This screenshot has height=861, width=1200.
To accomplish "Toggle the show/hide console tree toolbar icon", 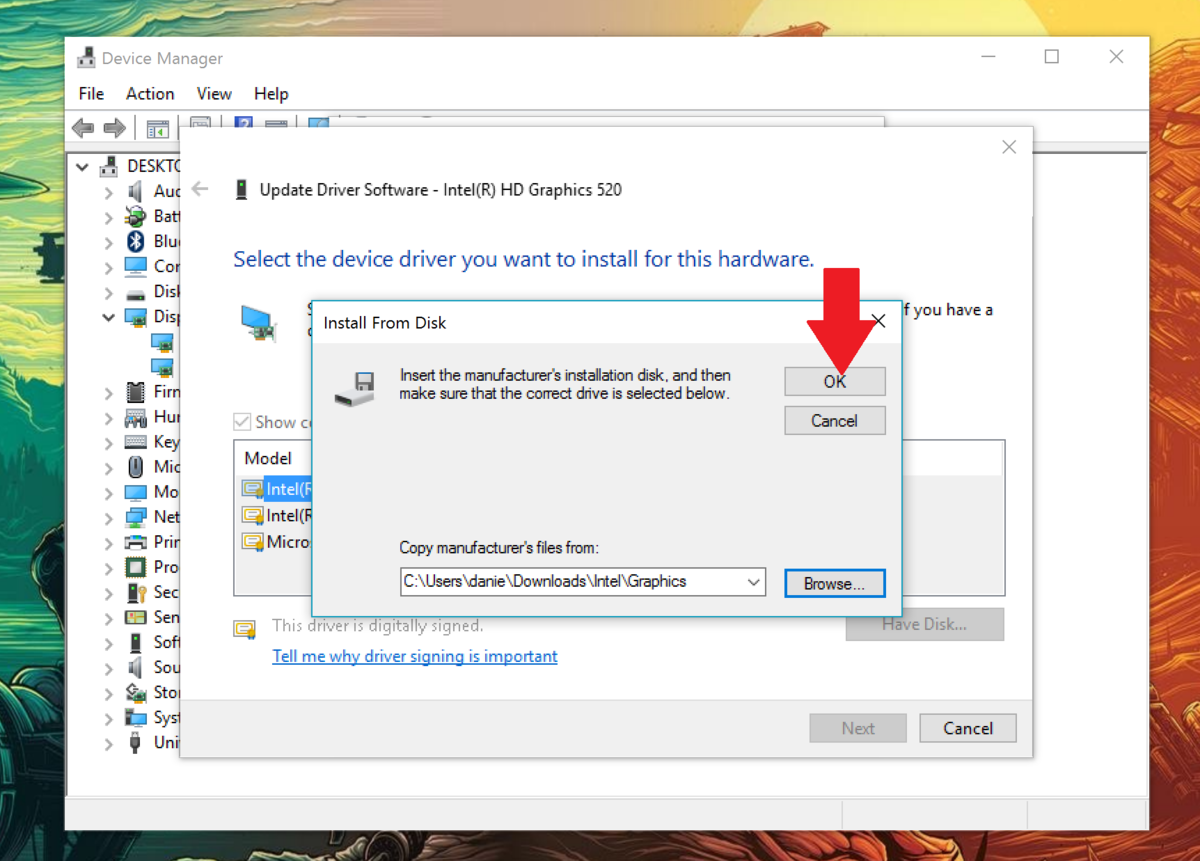I will click(157, 128).
